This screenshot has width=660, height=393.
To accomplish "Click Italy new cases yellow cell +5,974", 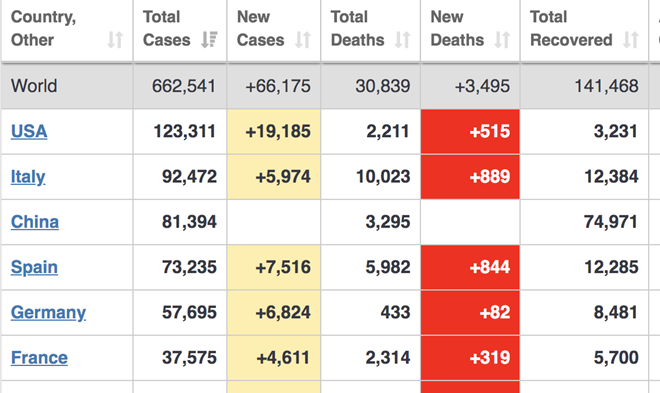I will point(274,177).
